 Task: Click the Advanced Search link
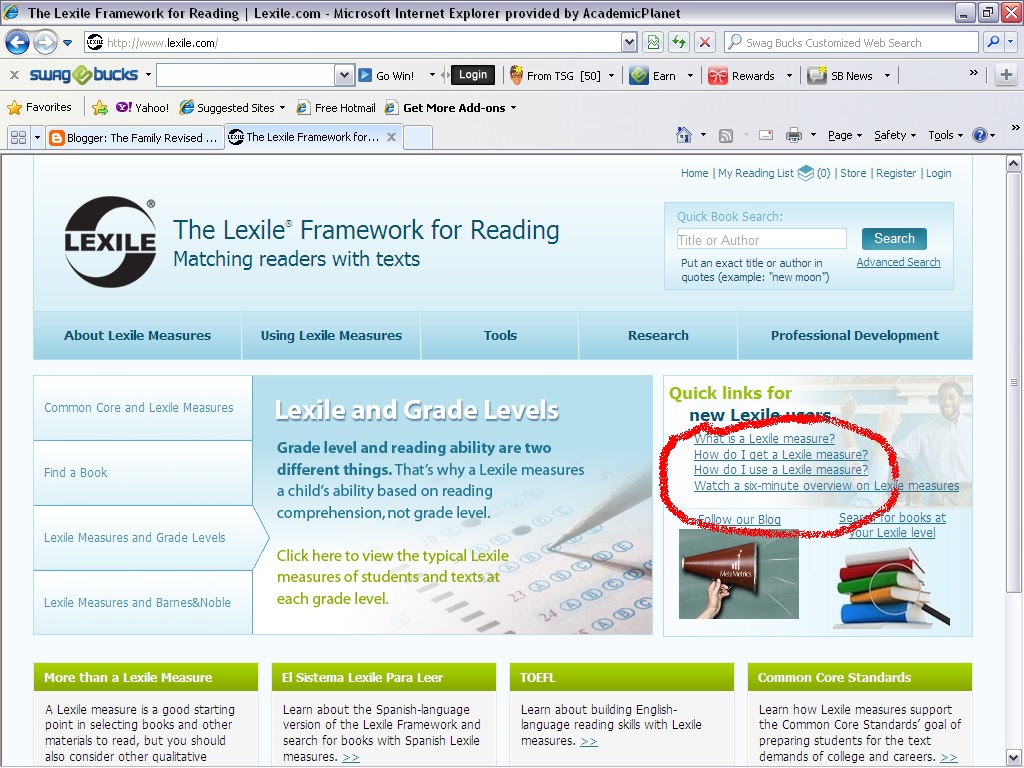[x=899, y=261]
